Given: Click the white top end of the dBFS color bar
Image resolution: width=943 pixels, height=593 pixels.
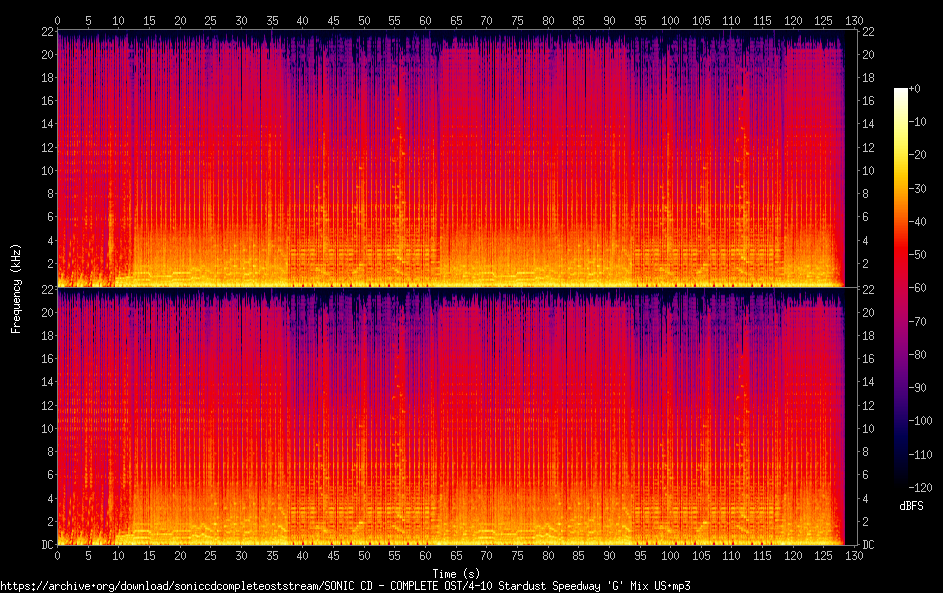Looking at the screenshot, I should (x=901, y=92).
